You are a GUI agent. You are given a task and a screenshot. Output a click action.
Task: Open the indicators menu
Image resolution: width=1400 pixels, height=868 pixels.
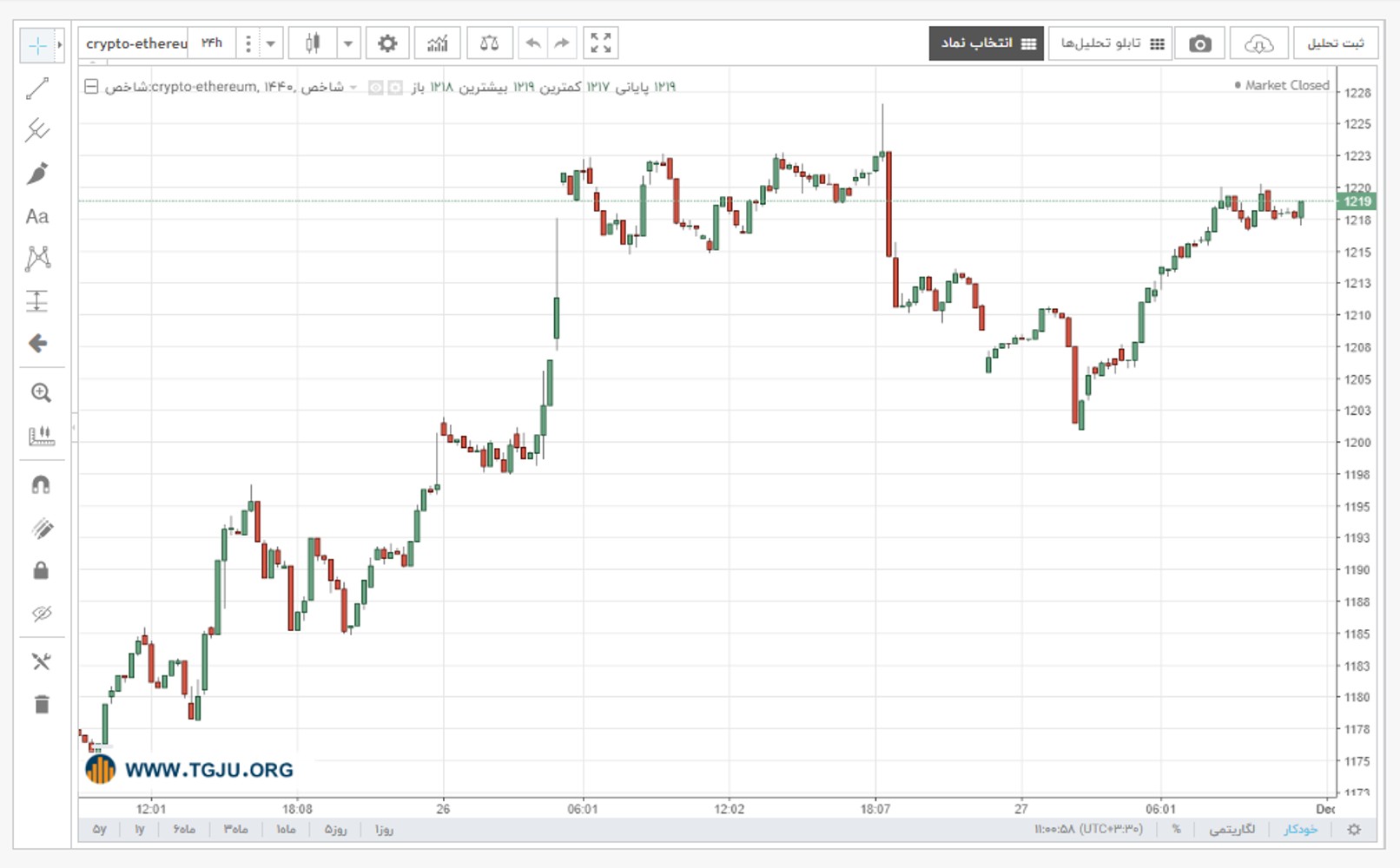(x=438, y=43)
